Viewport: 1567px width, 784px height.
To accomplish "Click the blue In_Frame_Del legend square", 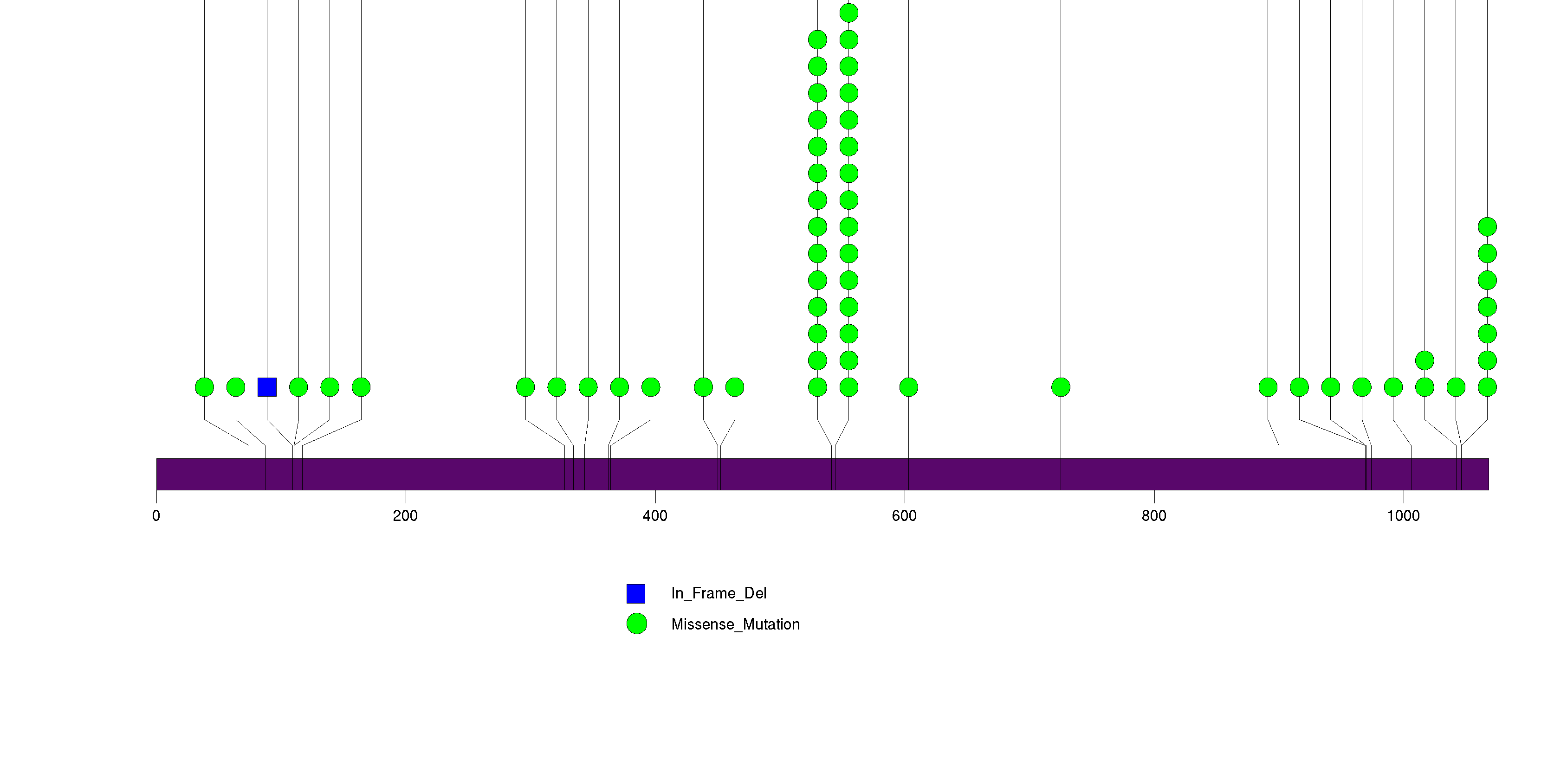I will [x=636, y=594].
